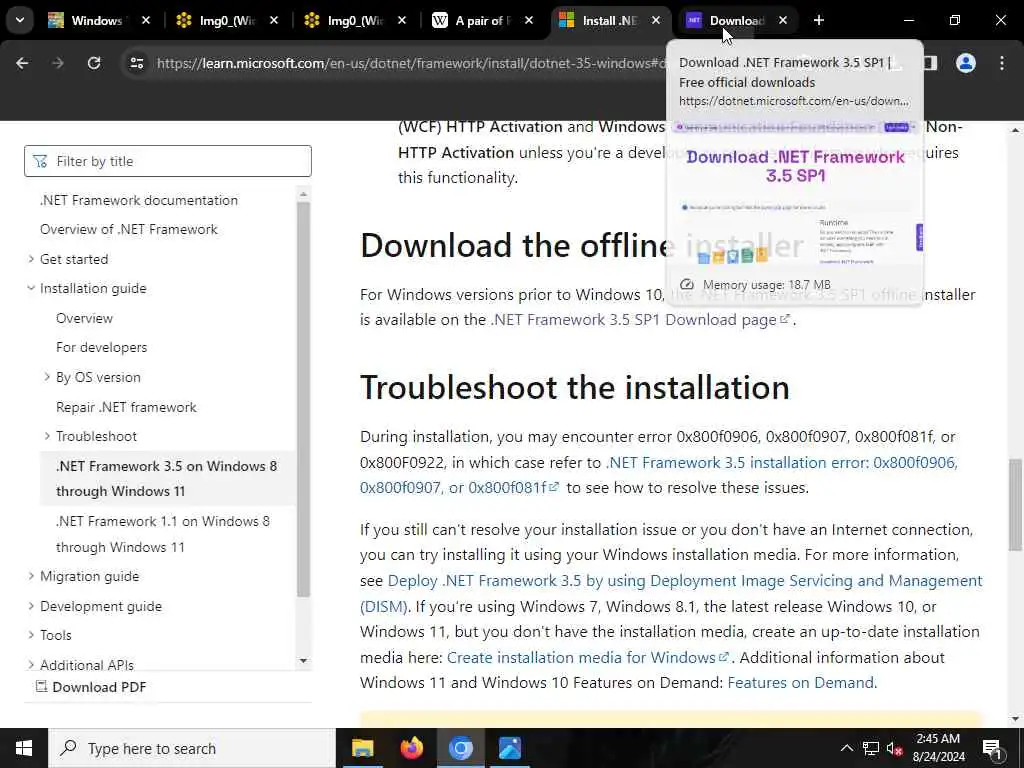The image size is (1024, 768).
Task: Open .NET Framework documentation entry
Action: tap(138, 200)
